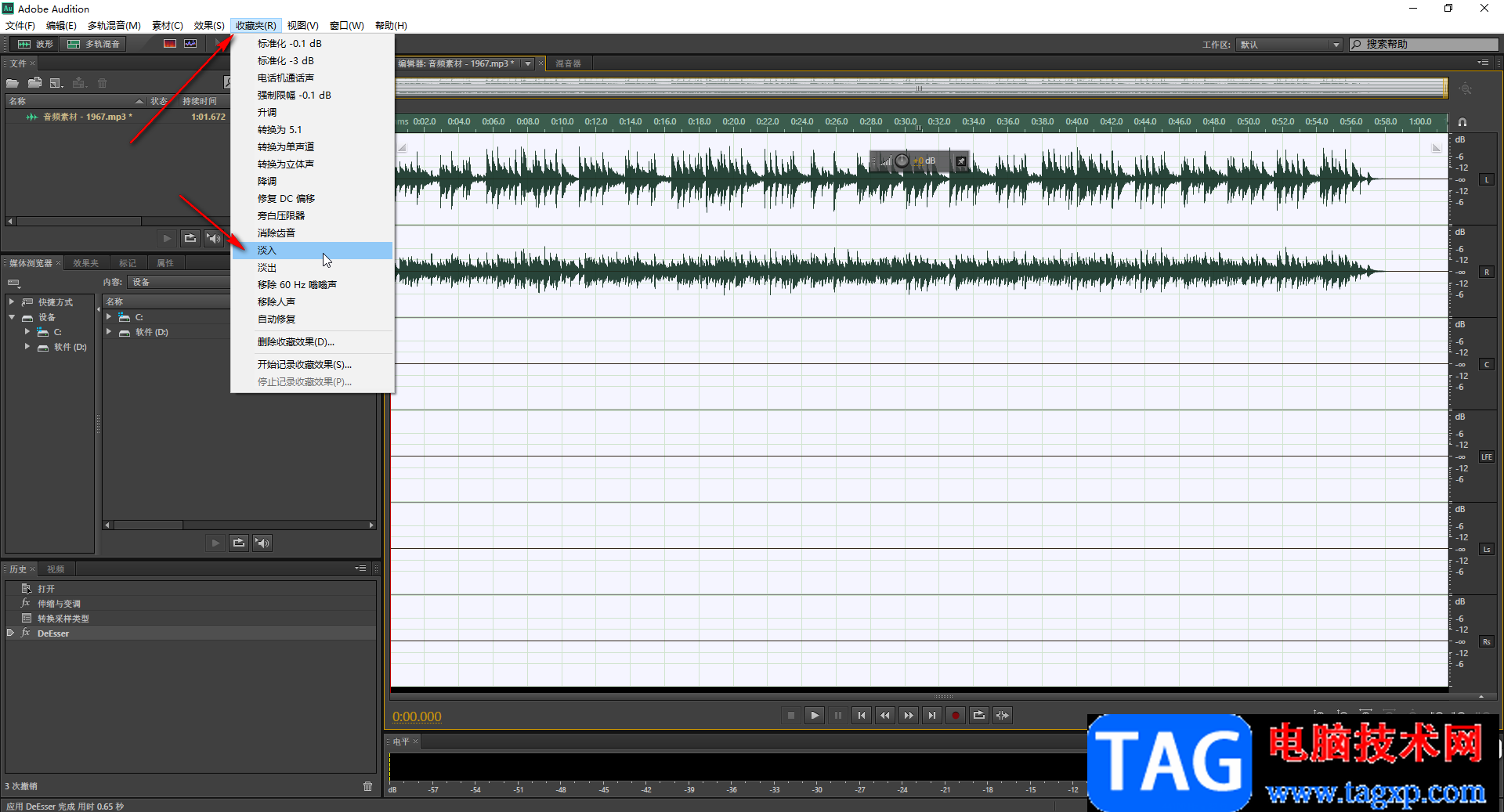
Task: Open the 文件(F) menu
Action: pyautogui.click(x=20, y=26)
